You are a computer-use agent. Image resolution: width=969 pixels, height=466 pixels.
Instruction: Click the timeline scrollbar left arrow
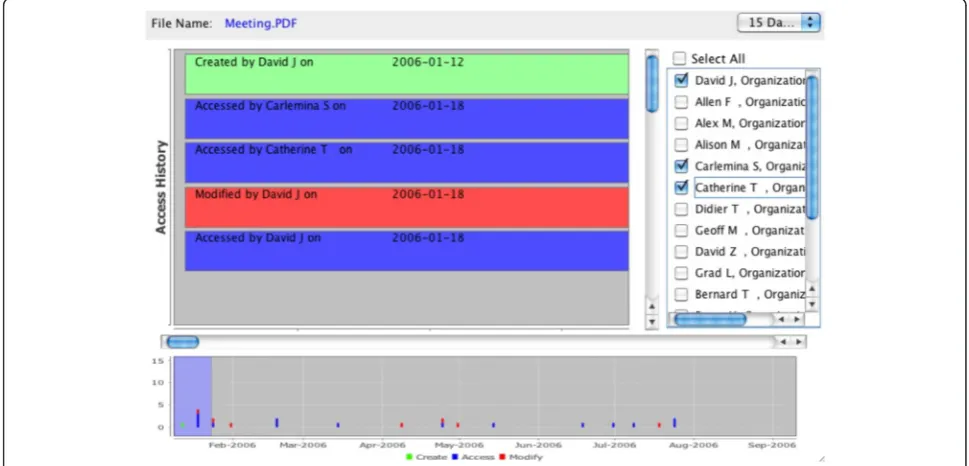coord(783,342)
